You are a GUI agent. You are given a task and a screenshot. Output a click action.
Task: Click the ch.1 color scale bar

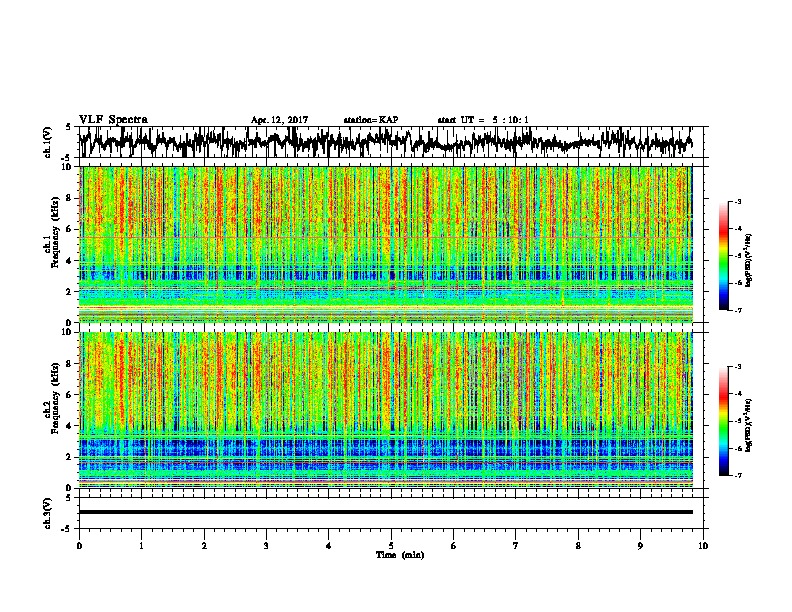coord(723,256)
